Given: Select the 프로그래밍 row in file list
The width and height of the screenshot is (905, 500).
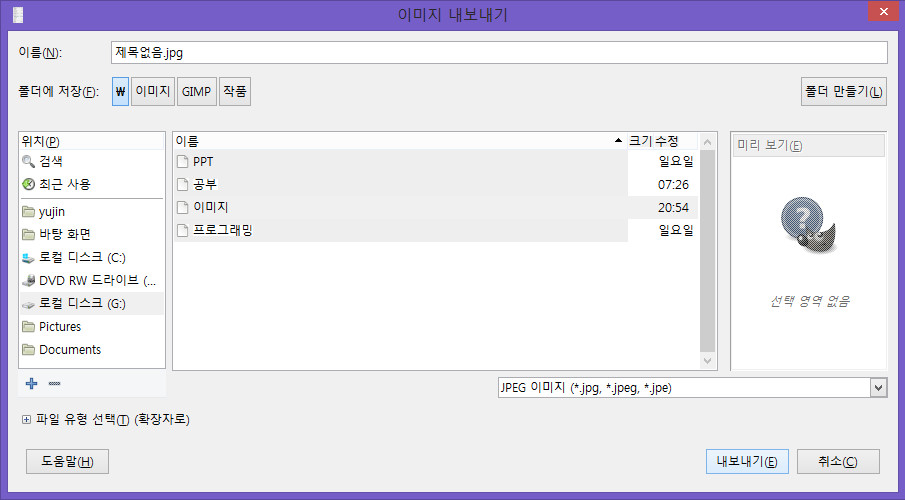Looking at the screenshot, I should (x=436, y=230).
